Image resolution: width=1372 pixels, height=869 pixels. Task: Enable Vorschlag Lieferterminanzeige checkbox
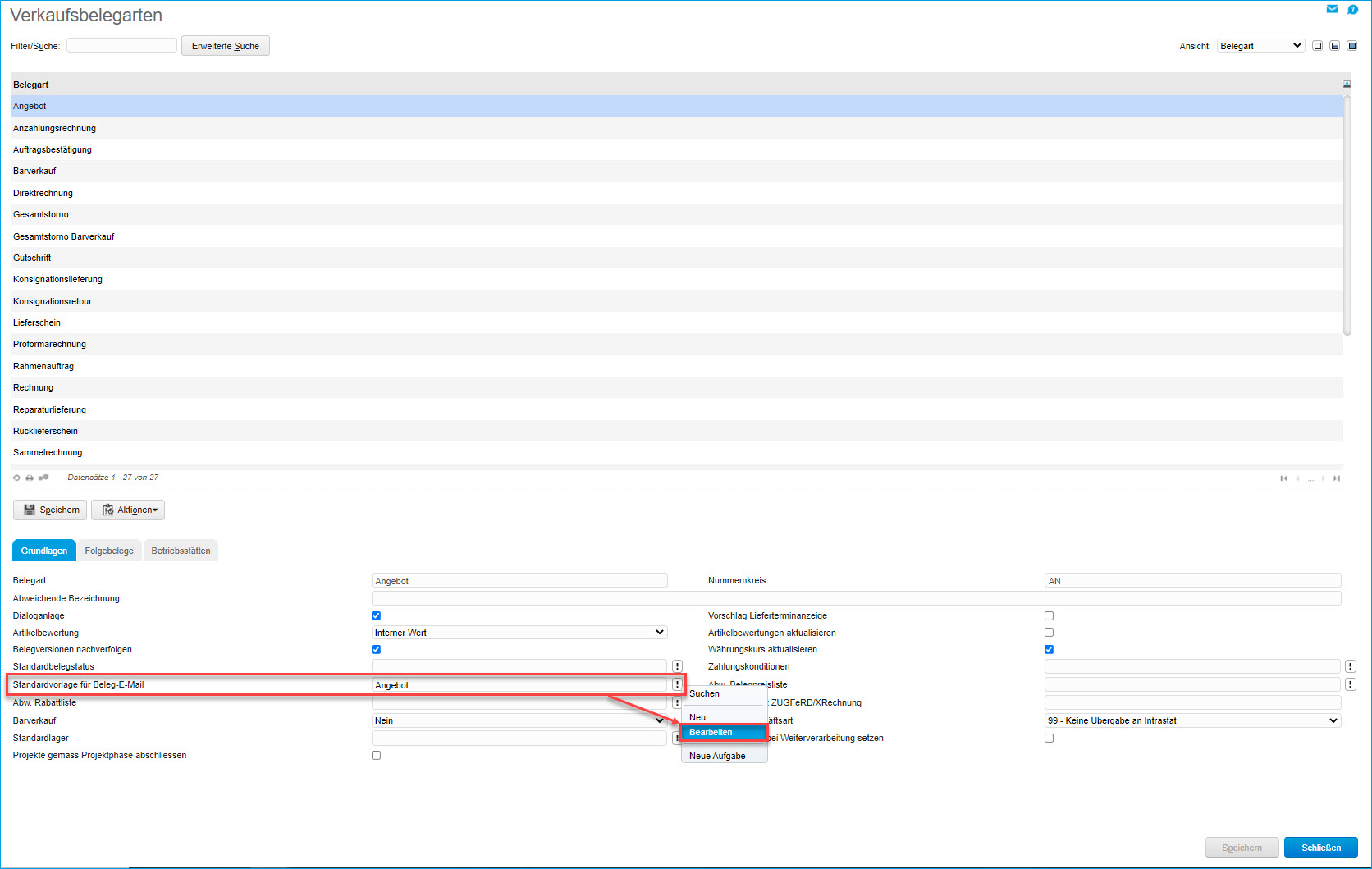coord(1049,615)
